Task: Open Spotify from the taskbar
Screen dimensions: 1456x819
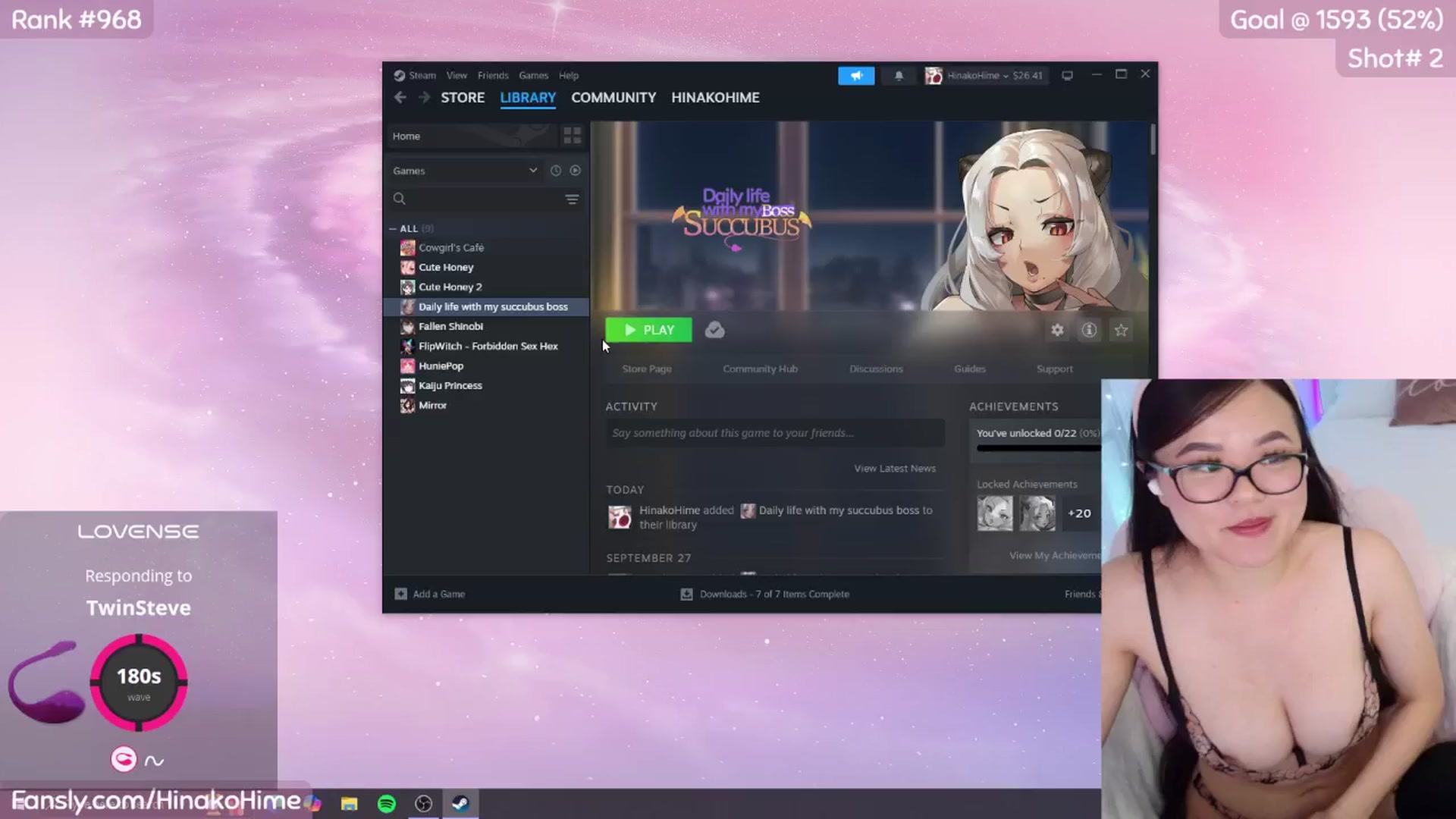Action: pyautogui.click(x=387, y=804)
